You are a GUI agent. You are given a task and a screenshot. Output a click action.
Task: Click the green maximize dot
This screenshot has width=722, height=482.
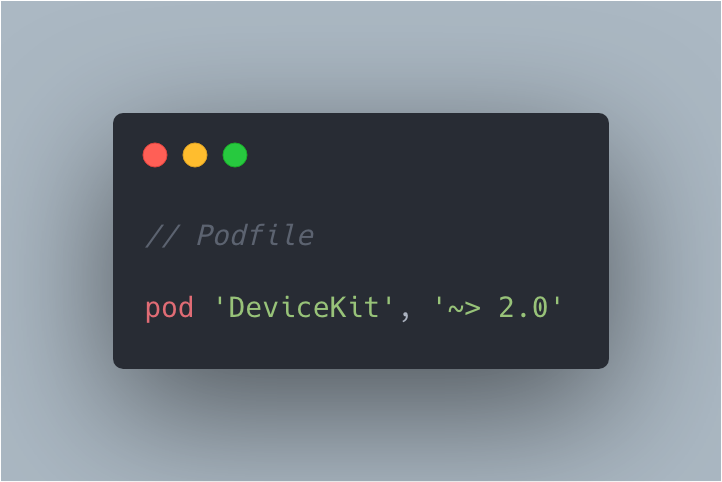(235, 155)
